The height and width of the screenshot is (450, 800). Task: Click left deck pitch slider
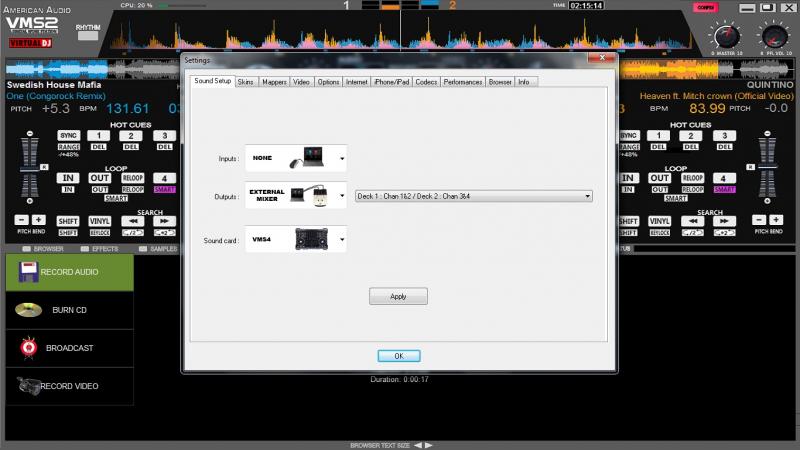(30, 167)
